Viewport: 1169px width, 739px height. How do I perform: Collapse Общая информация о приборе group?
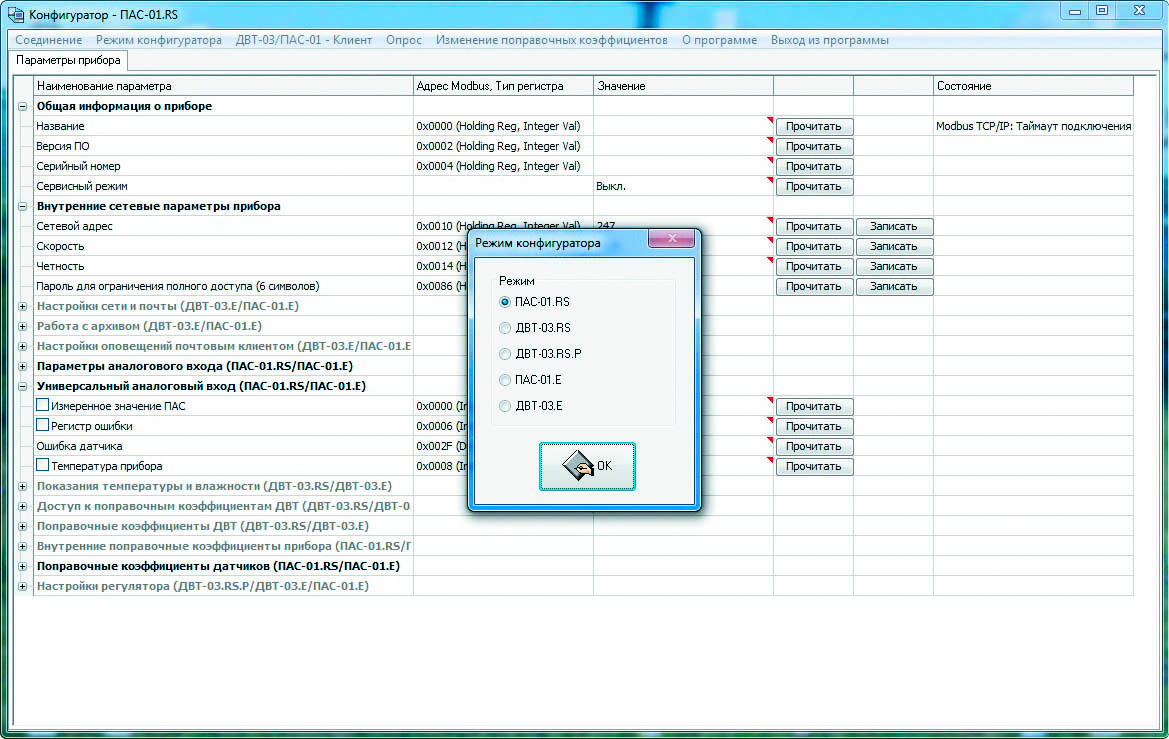[23, 106]
